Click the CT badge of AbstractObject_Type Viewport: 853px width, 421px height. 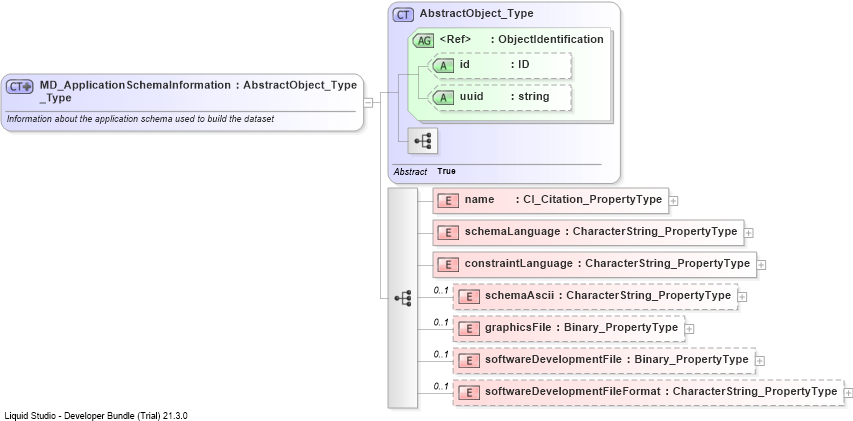403,14
